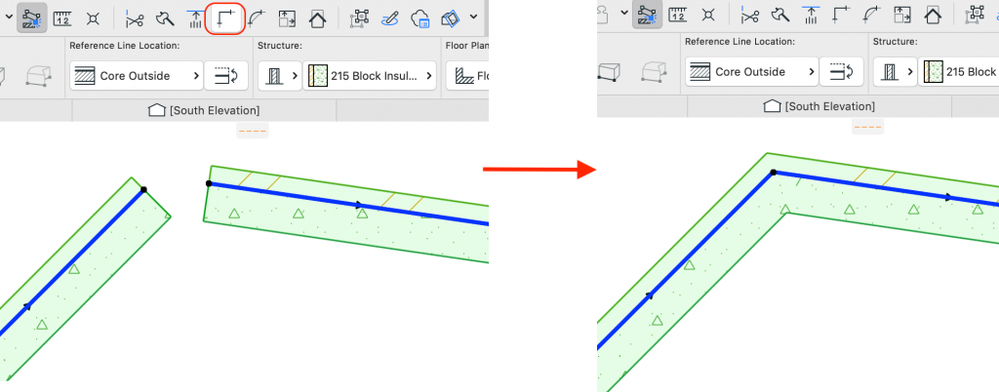The width and height of the screenshot is (999, 392).
Task: Click ruler measure icon in left screenshot
Action: [62, 18]
